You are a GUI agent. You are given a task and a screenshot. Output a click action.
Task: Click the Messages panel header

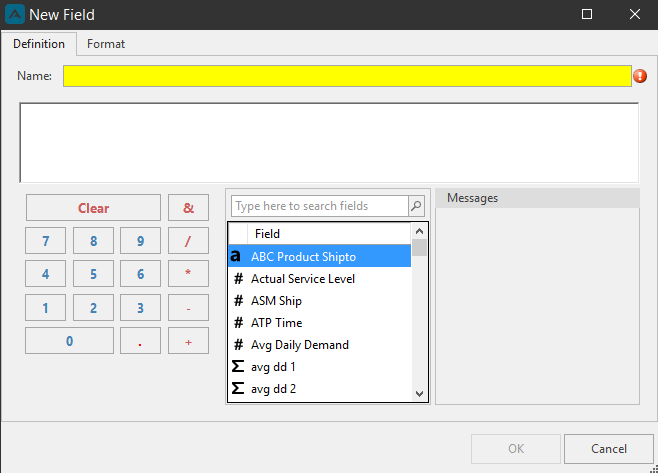(x=537, y=198)
